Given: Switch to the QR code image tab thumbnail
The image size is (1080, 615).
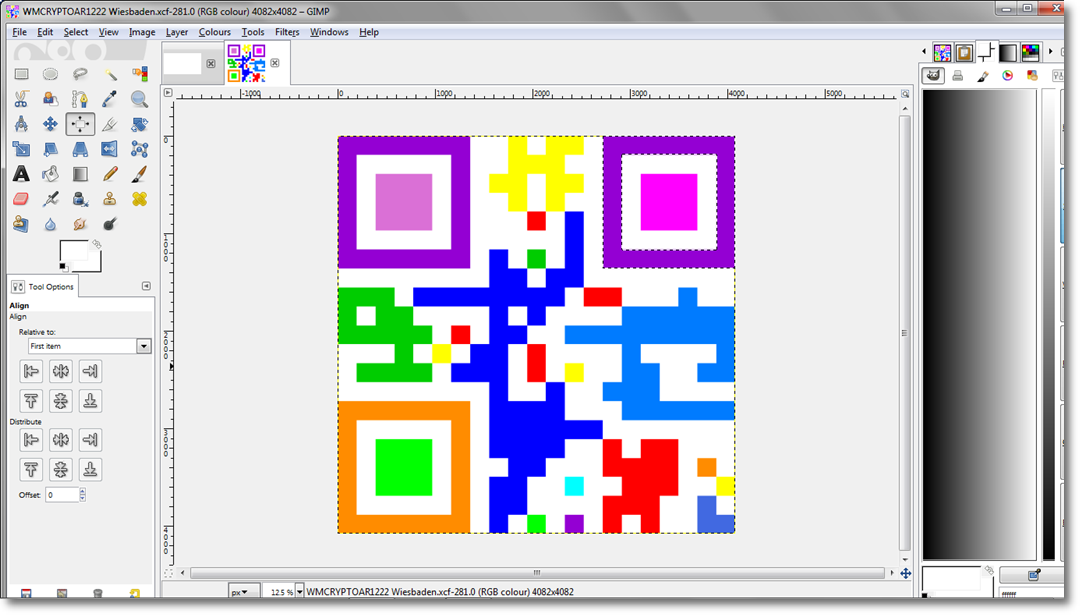Looking at the screenshot, I should (x=247, y=63).
